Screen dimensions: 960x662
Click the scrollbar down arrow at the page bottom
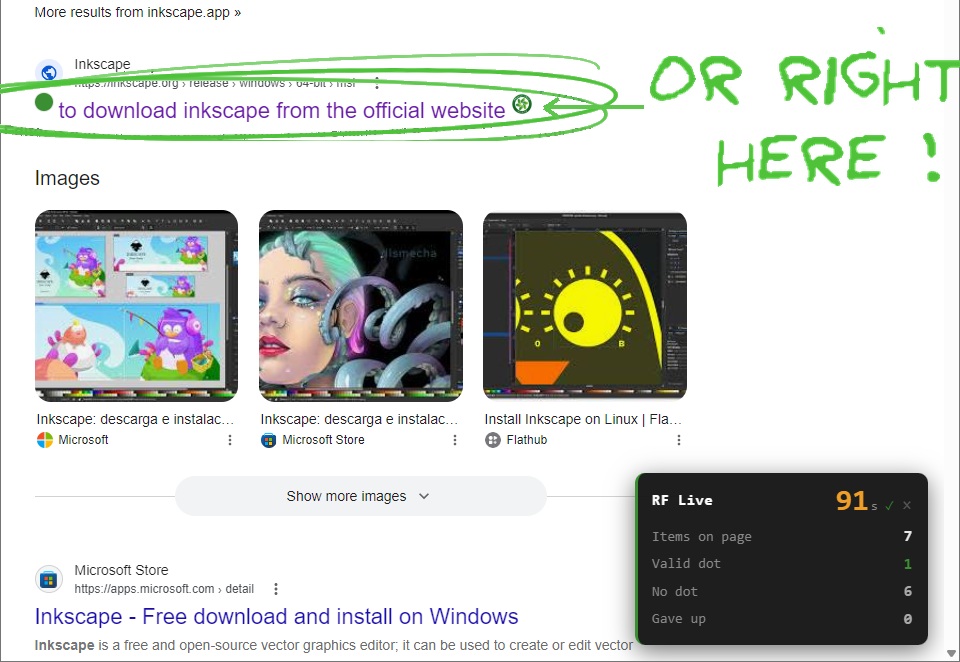pos(951,653)
